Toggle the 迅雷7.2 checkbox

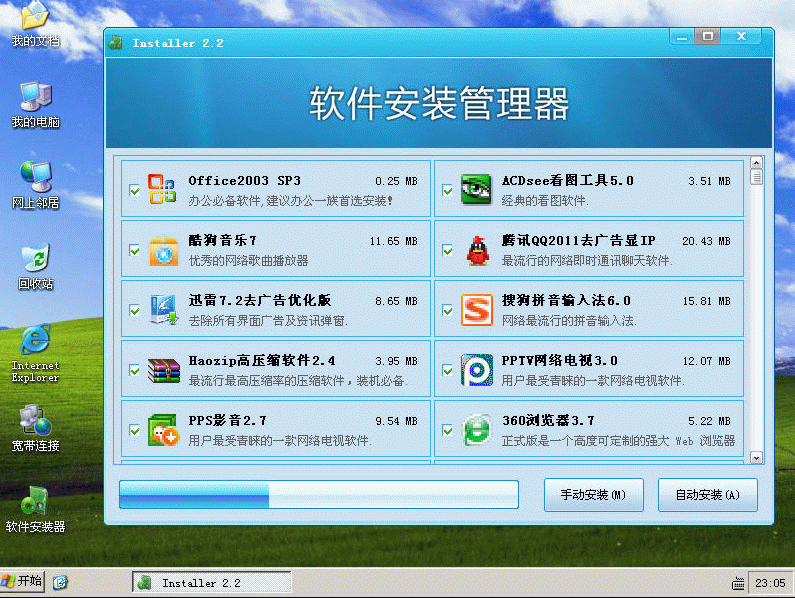click(135, 310)
